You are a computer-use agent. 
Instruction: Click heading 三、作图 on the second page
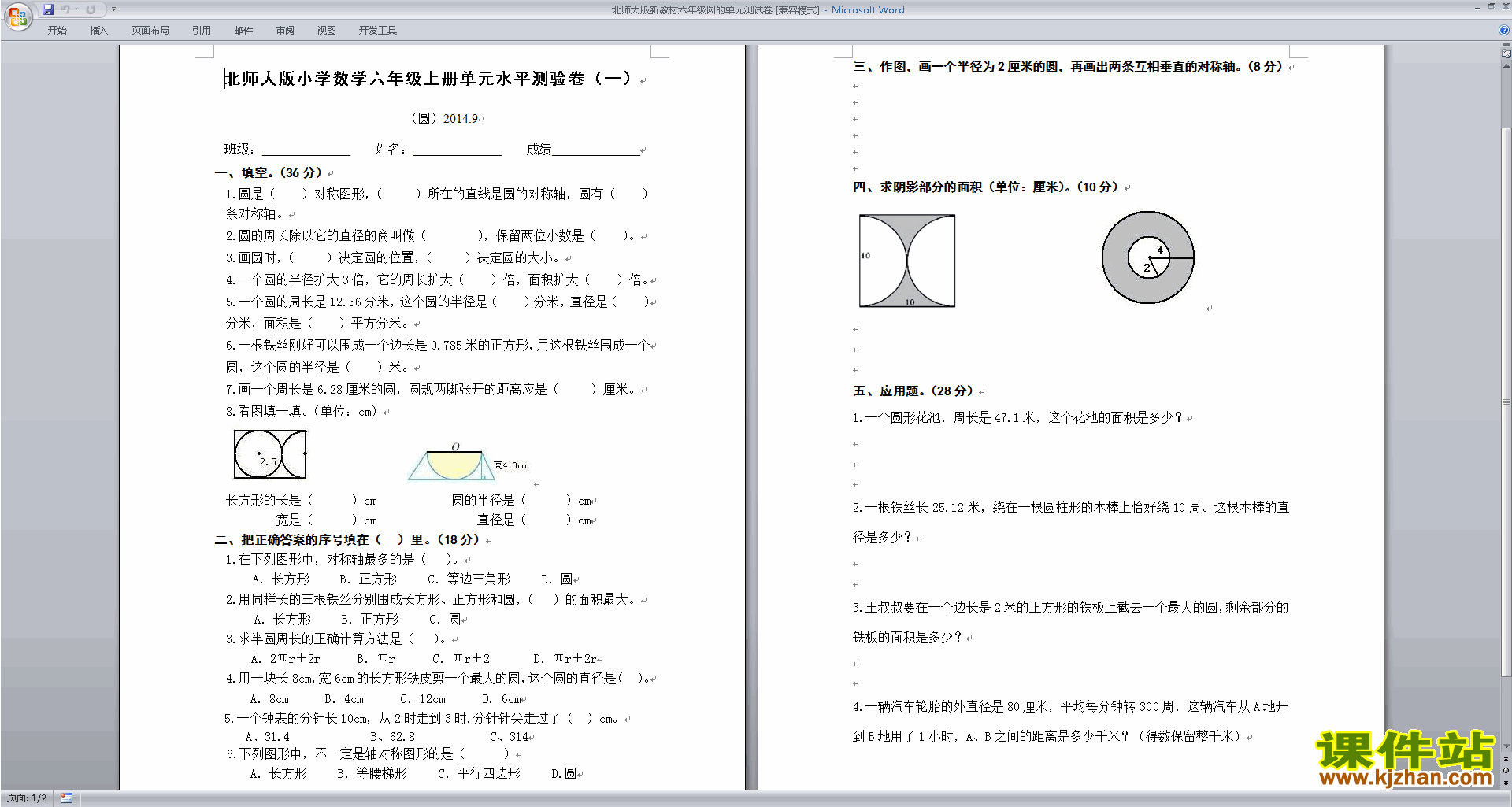(x=1068, y=67)
